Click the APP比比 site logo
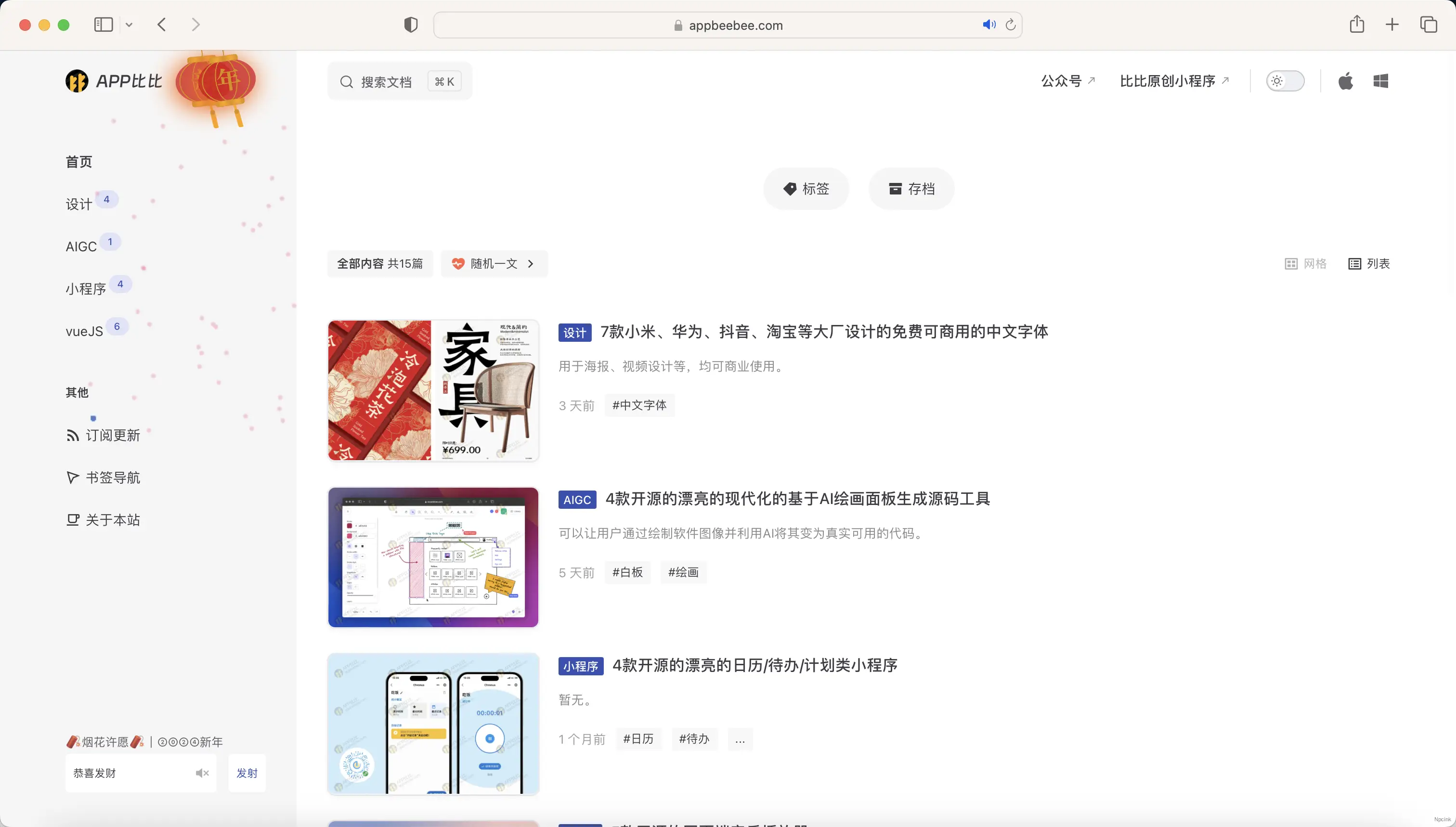1456x827 pixels. (113, 81)
